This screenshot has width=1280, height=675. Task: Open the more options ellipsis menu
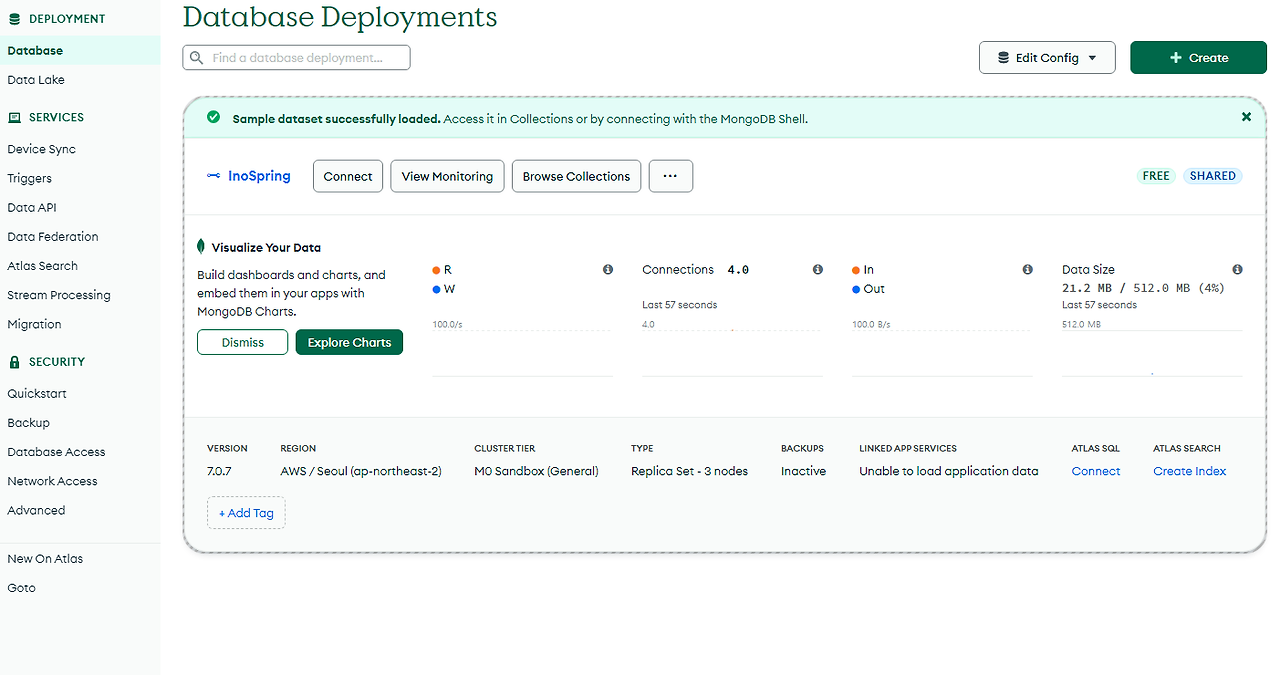point(671,176)
